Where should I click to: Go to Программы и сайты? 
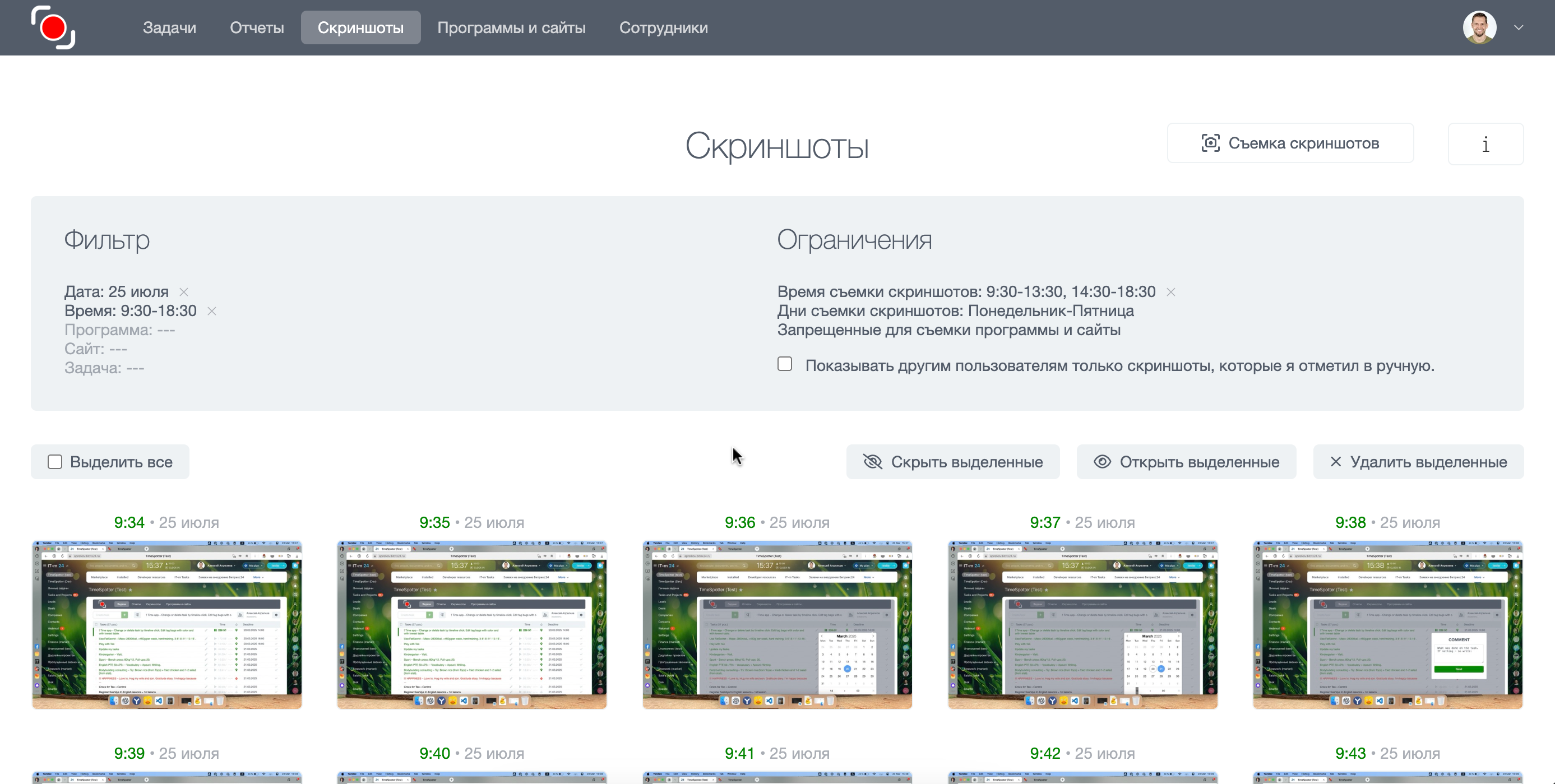511,28
